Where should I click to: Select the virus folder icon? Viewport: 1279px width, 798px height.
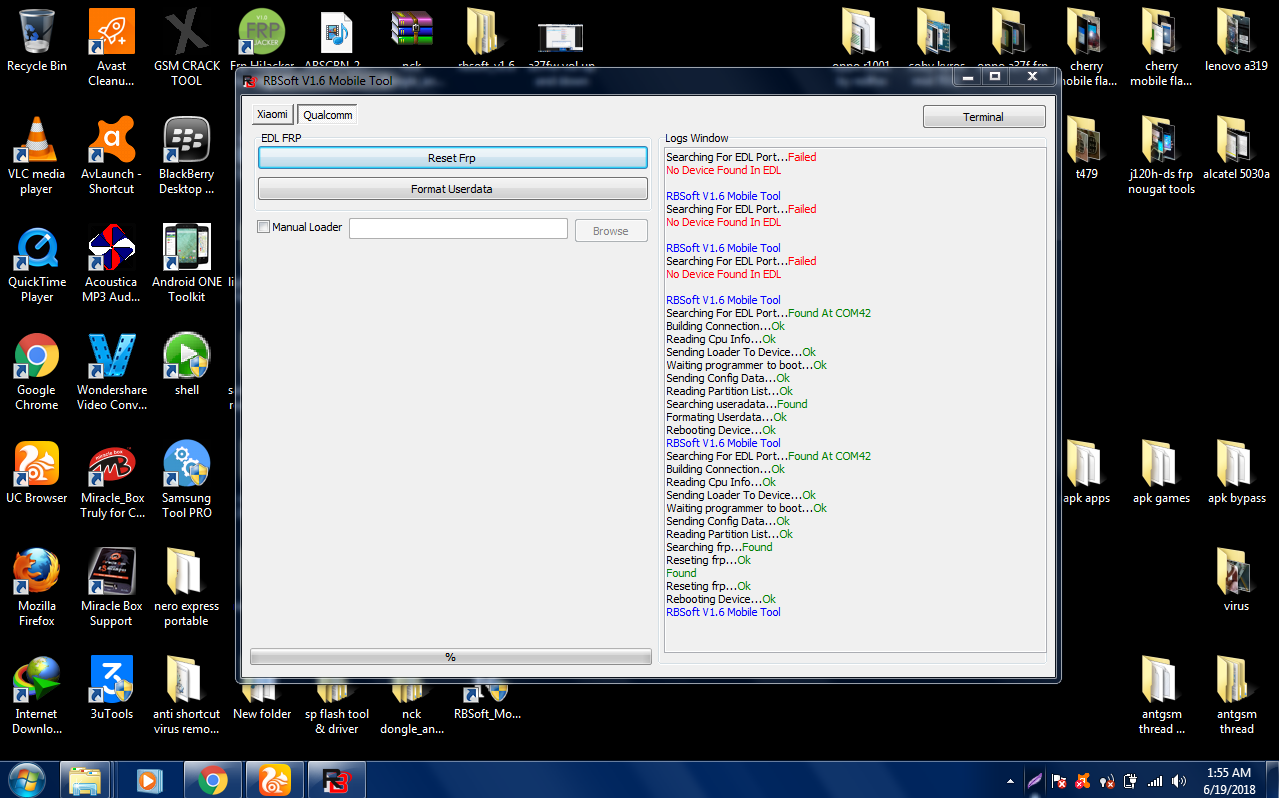coord(1236,579)
